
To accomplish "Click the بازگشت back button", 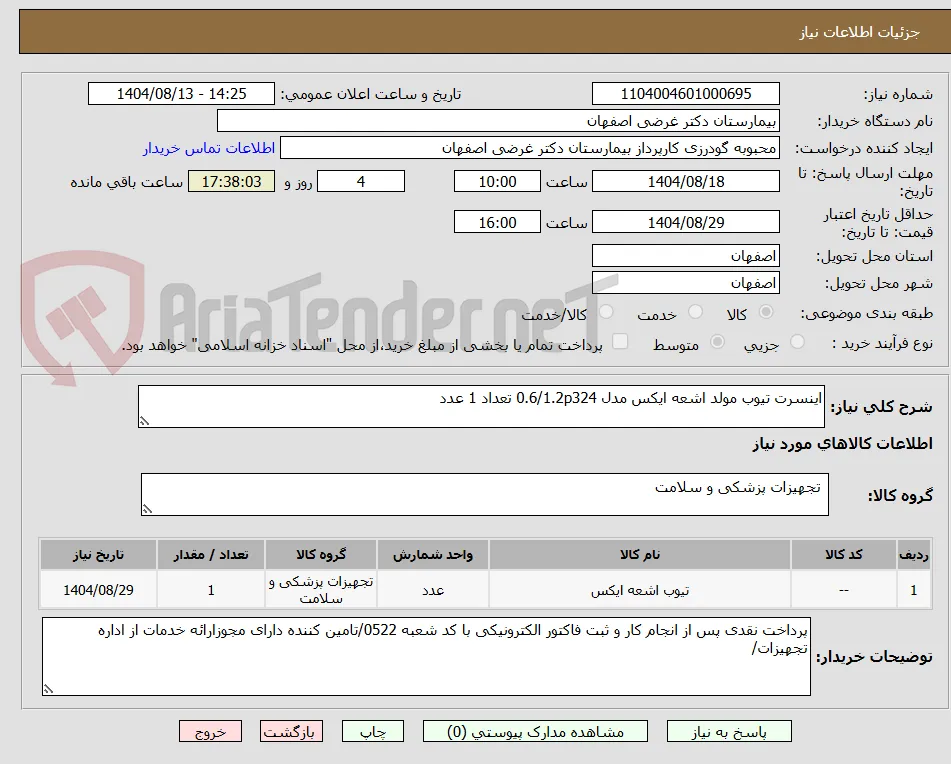I will (x=291, y=731).
